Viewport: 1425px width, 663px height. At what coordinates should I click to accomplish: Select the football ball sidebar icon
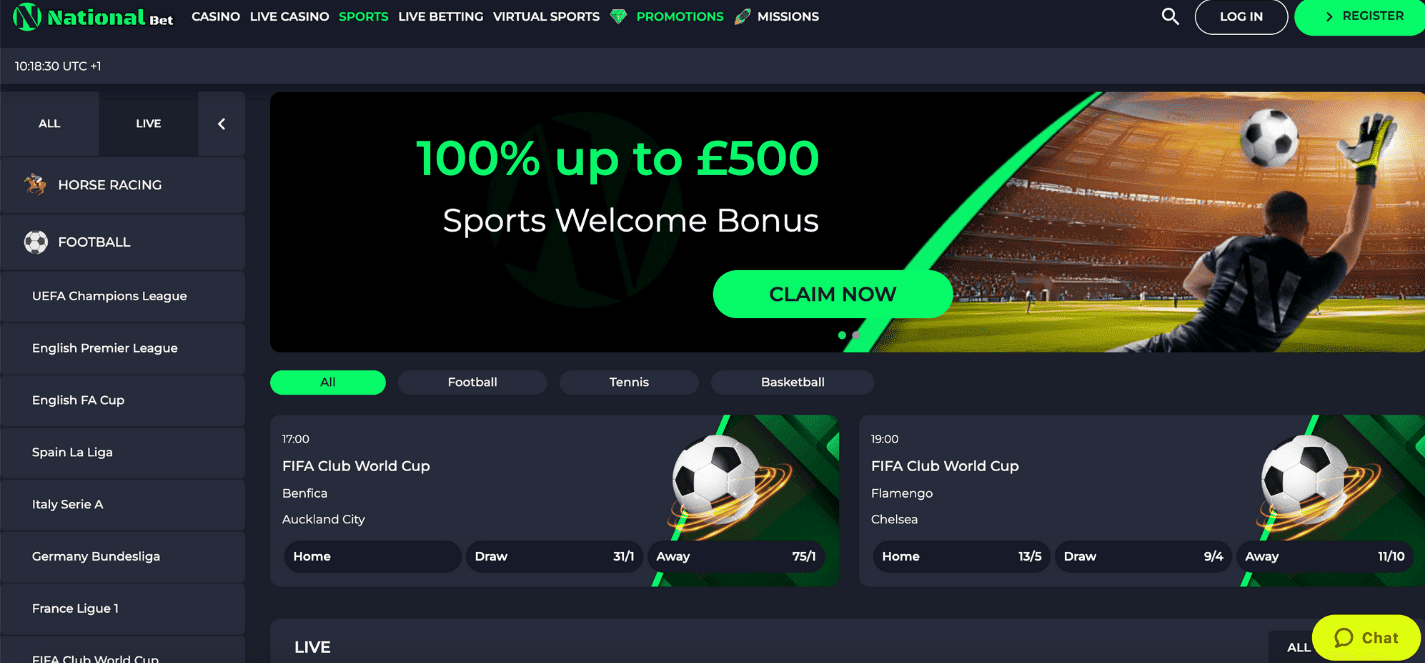(36, 242)
